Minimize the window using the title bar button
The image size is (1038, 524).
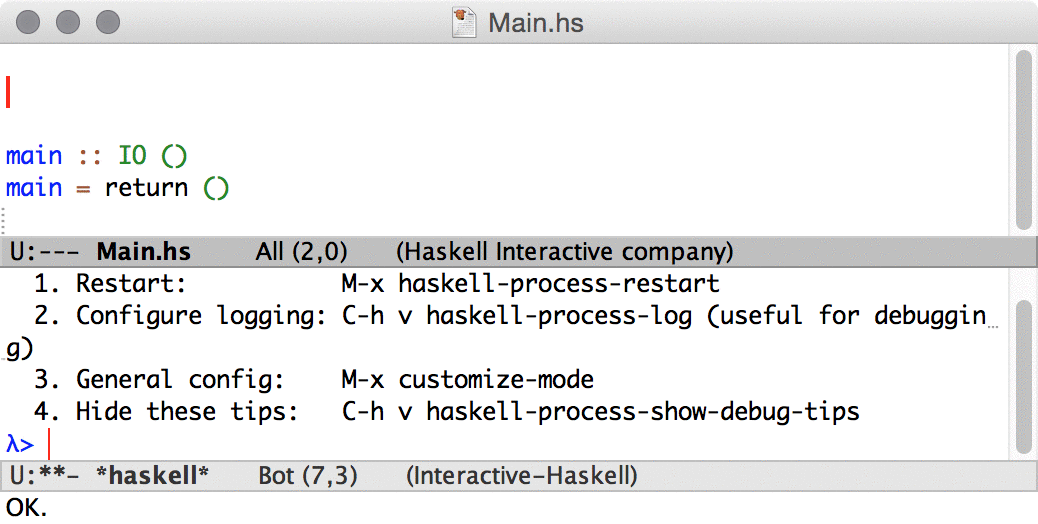[x=68, y=21]
